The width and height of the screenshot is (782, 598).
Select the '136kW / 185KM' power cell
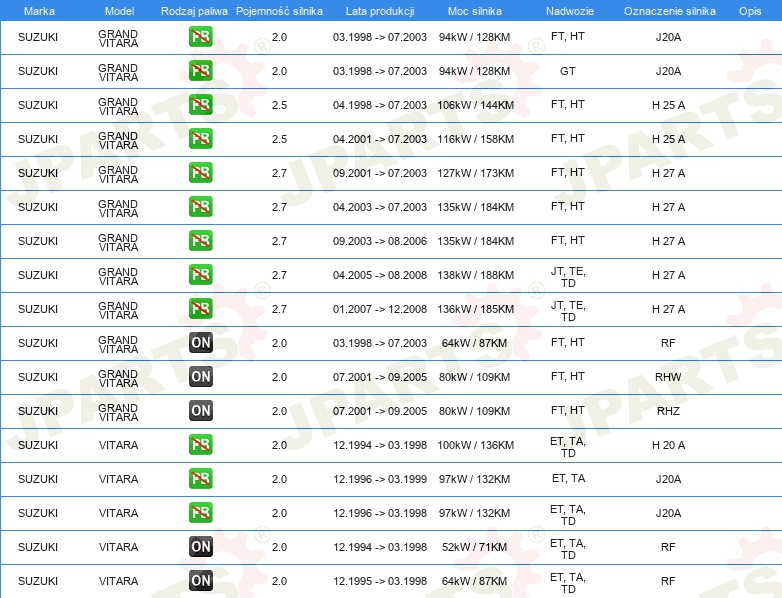coord(475,309)
